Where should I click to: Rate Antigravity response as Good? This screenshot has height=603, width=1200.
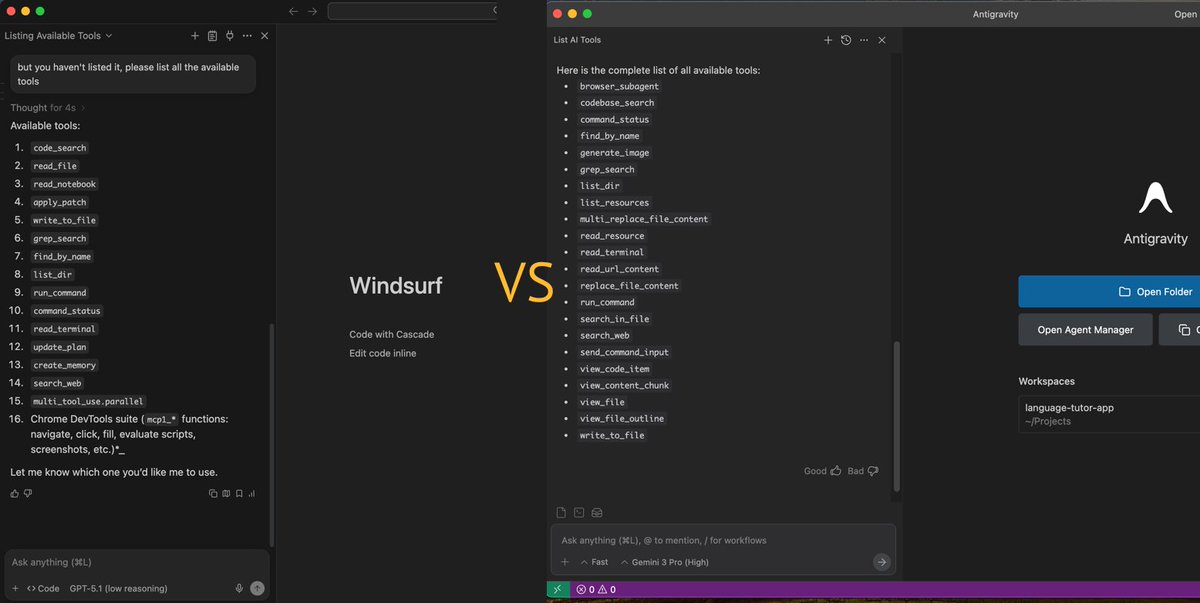[x=822, y=471]
